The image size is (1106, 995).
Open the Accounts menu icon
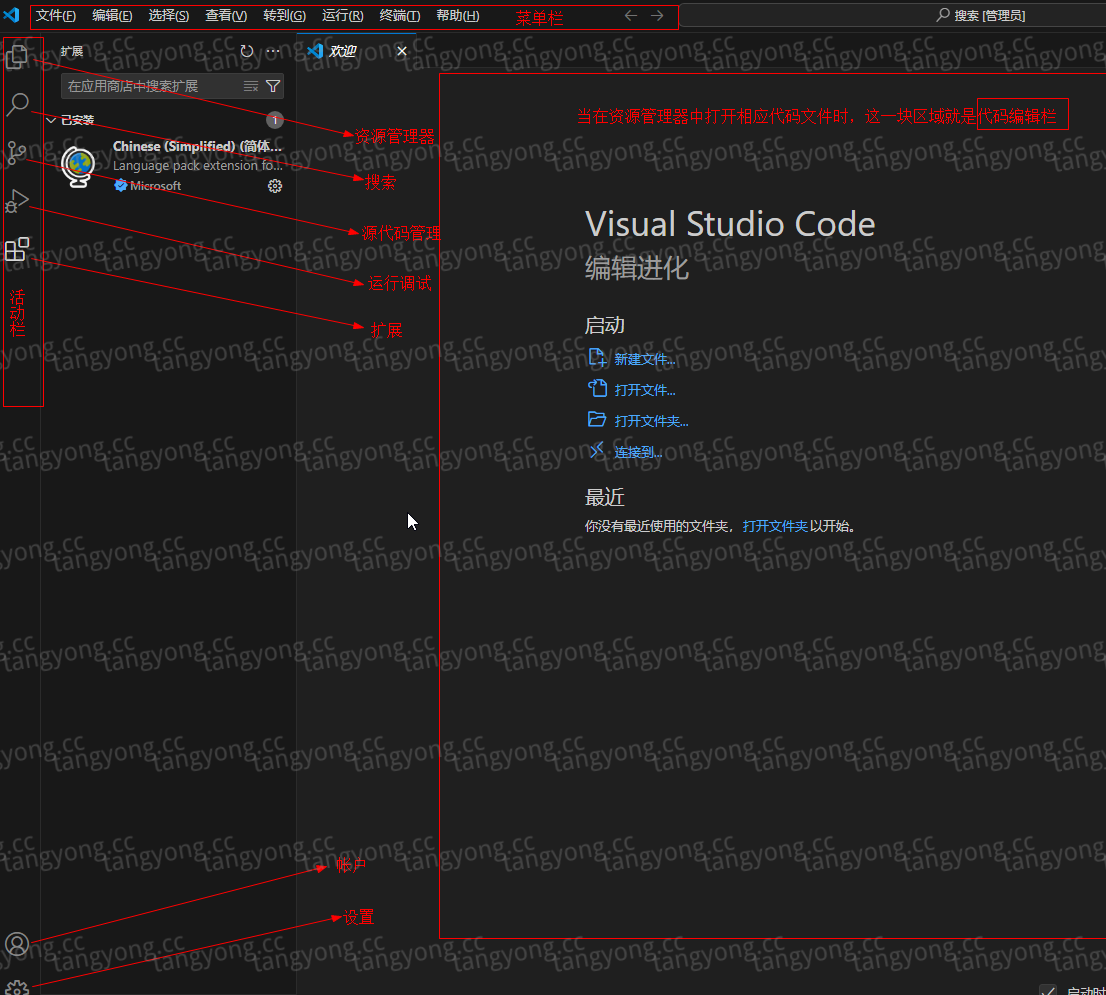17,944
